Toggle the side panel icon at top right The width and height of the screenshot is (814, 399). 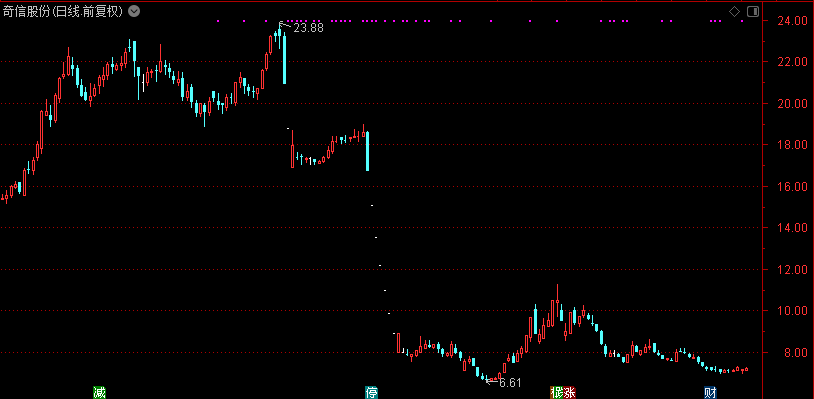pos(753,11)
